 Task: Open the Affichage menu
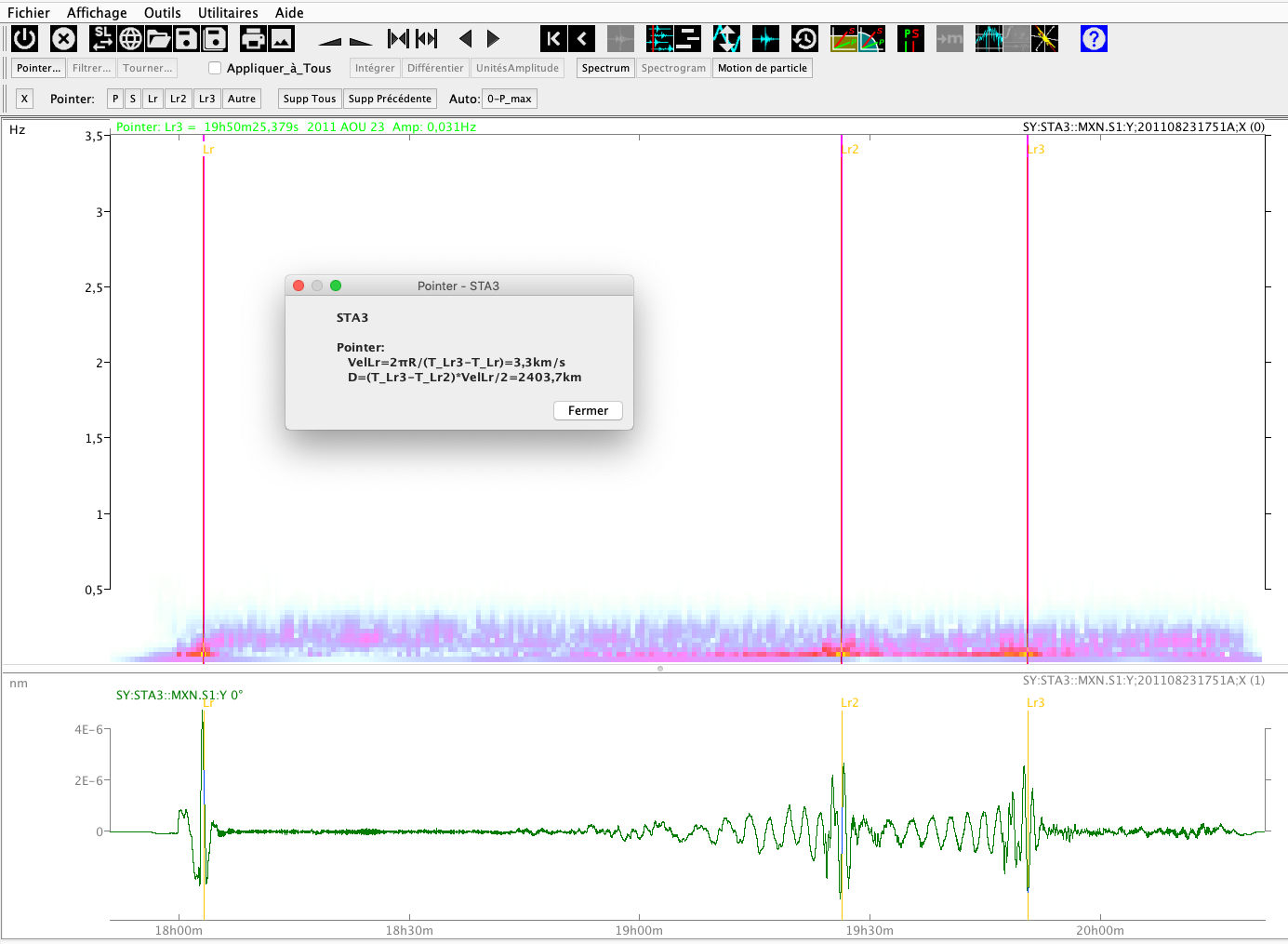(97, 12)
